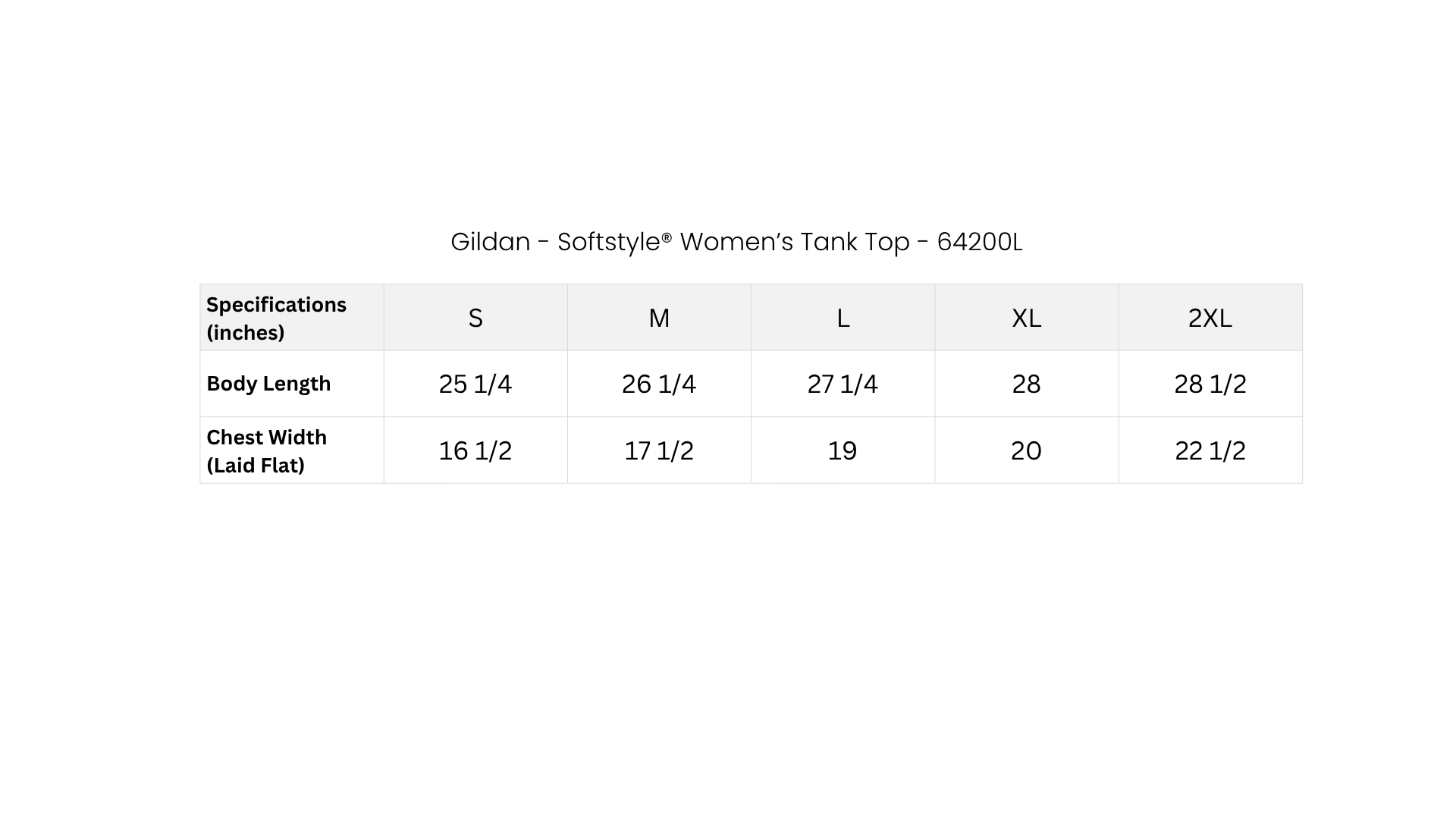Click the 22 1/2 chest width cell

1210,450
